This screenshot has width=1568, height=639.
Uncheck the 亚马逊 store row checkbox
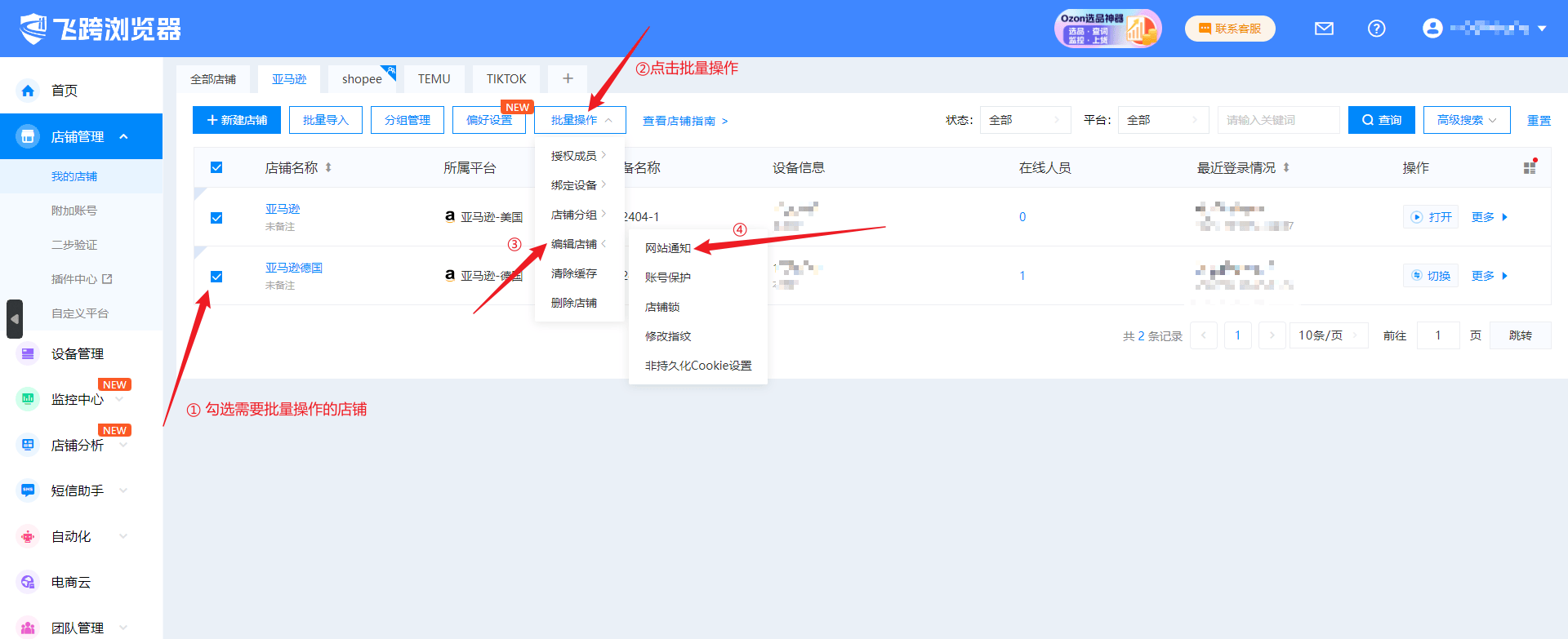tap(216, 218)
